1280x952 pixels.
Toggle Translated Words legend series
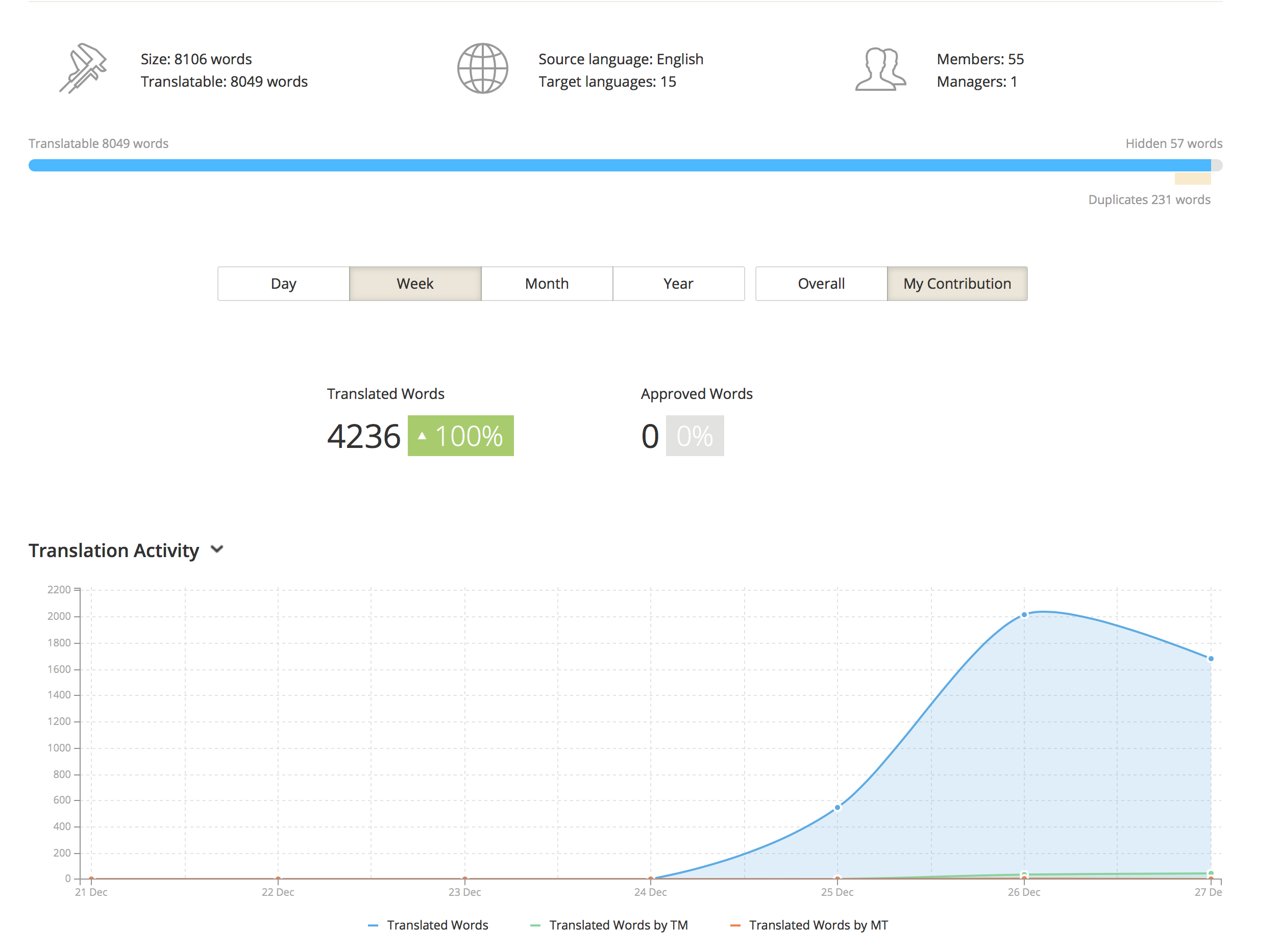(428, 925)
